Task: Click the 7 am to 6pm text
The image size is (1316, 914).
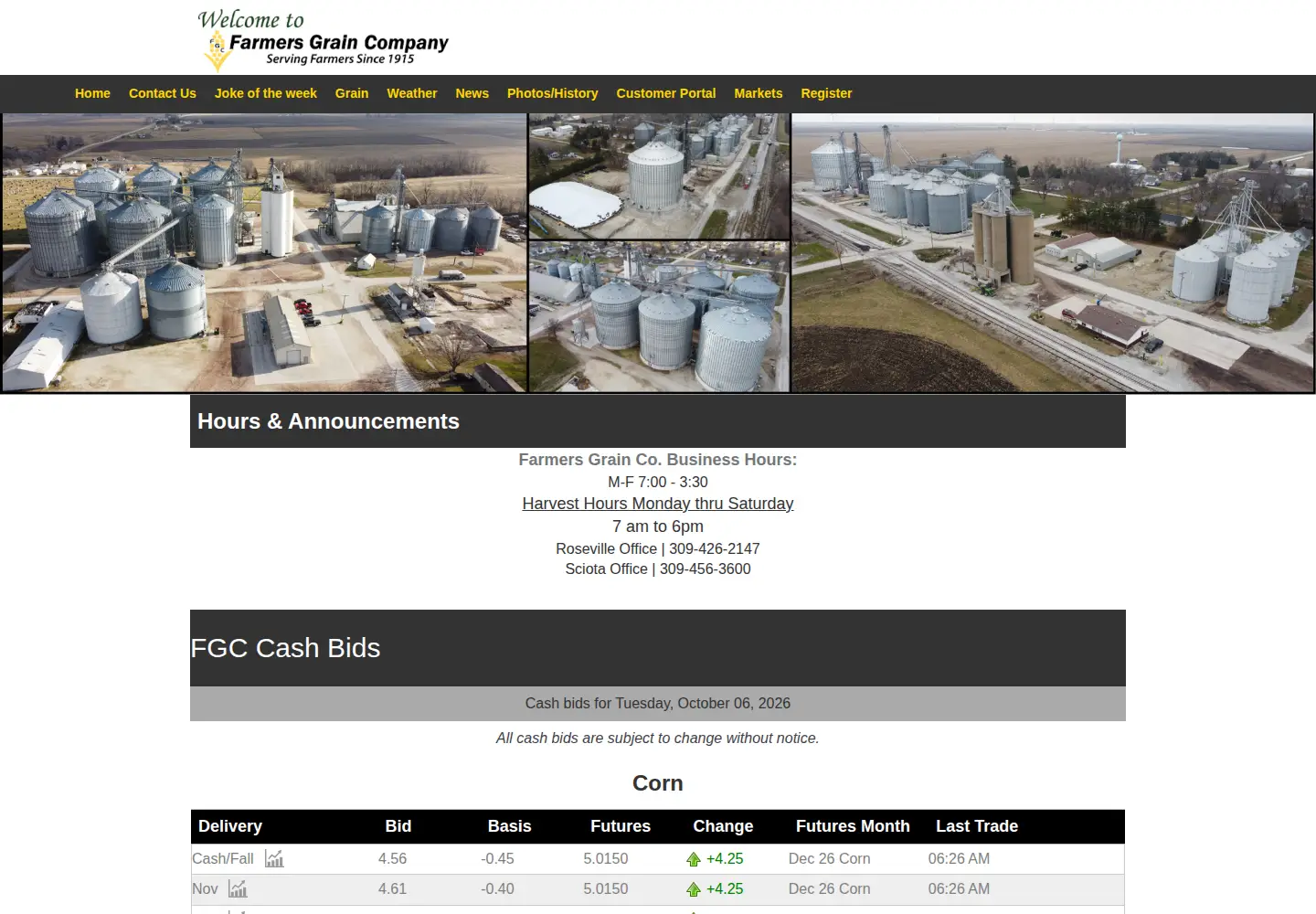Action: [658, 526]
